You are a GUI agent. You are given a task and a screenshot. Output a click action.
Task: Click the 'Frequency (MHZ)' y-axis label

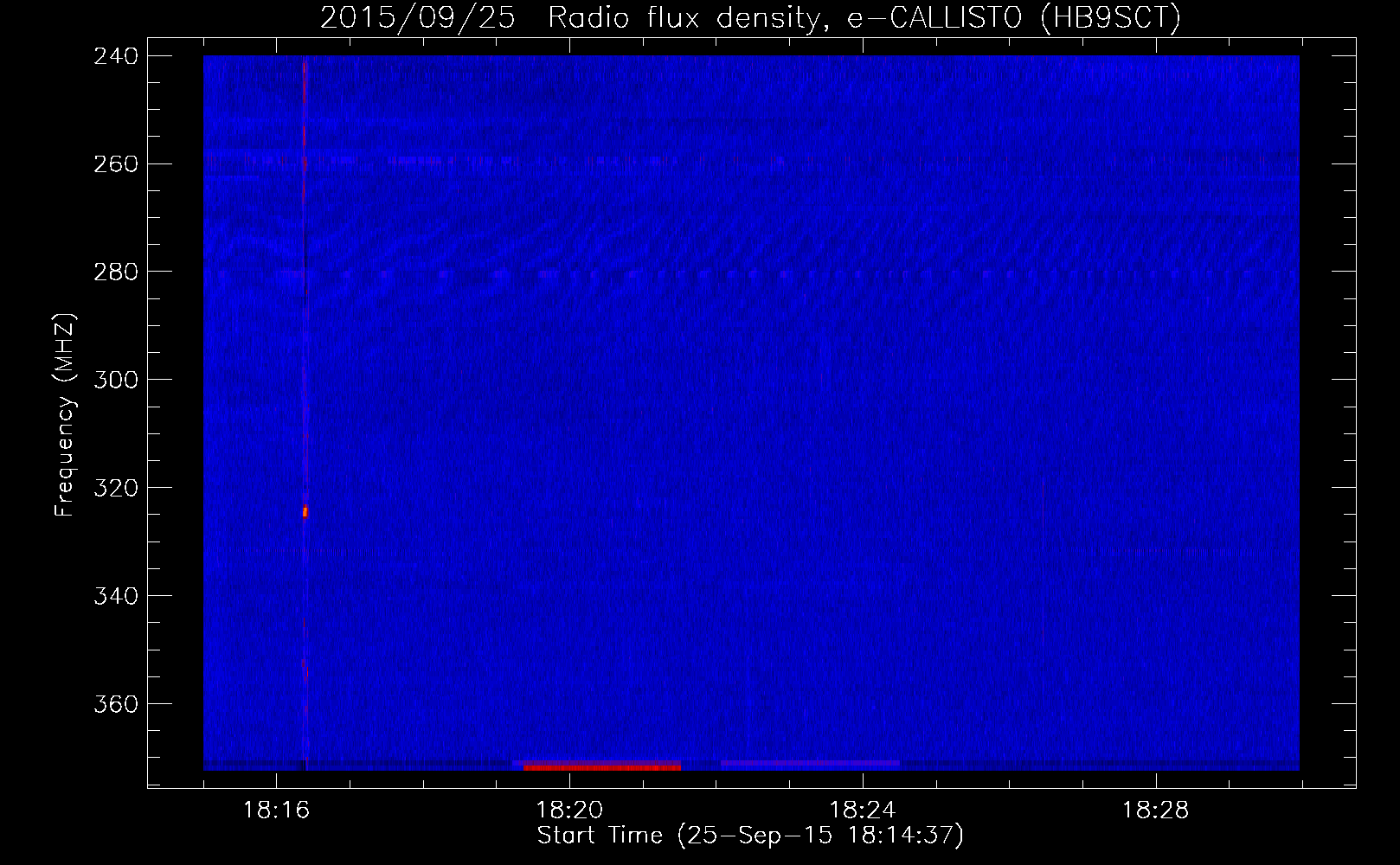click(65, 414)
